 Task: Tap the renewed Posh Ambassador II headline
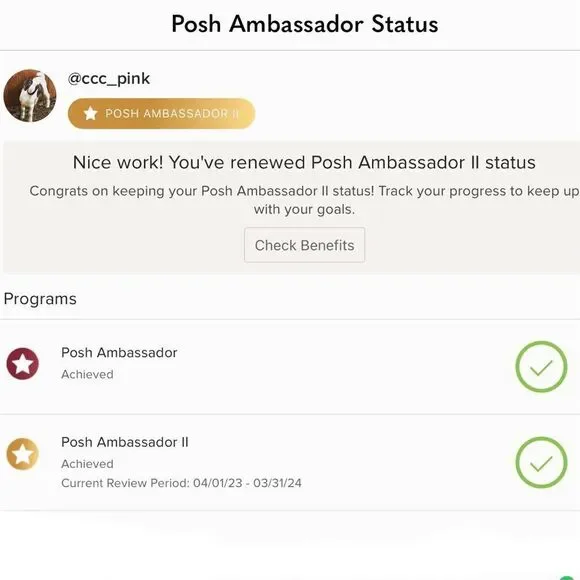tap(304, 162)
